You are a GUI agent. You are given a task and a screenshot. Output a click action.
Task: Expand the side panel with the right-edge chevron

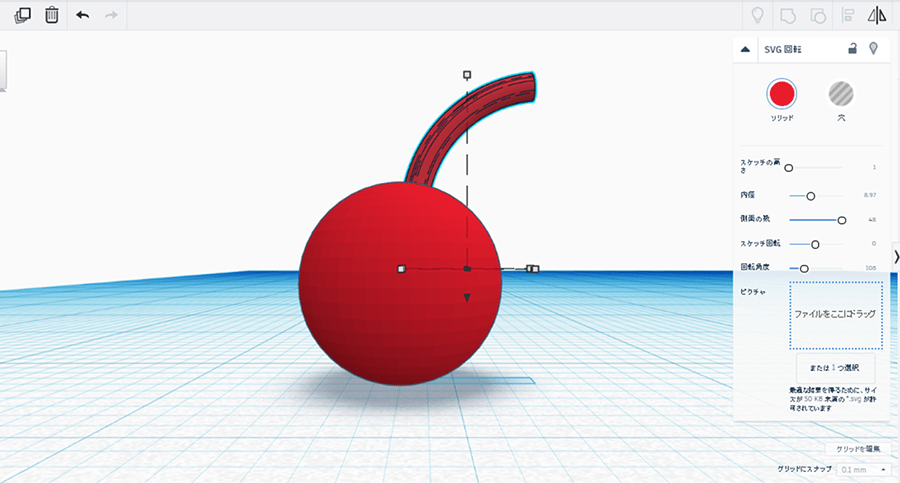(896, 257)
